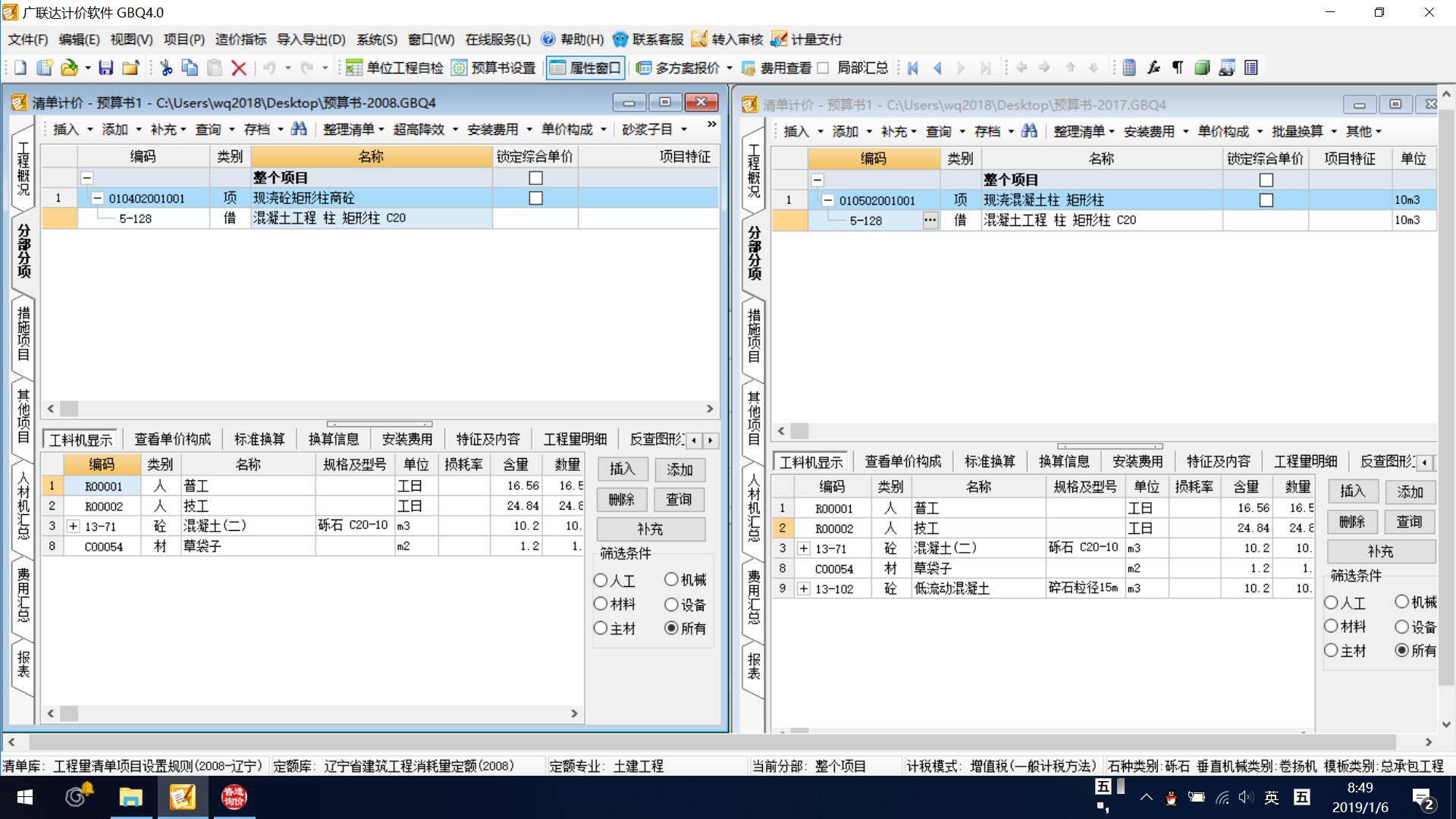The width and height of the screenshot is (1456, 819).
Task: Click the binoculars find icon in left window
Action: tap(300, 129)
